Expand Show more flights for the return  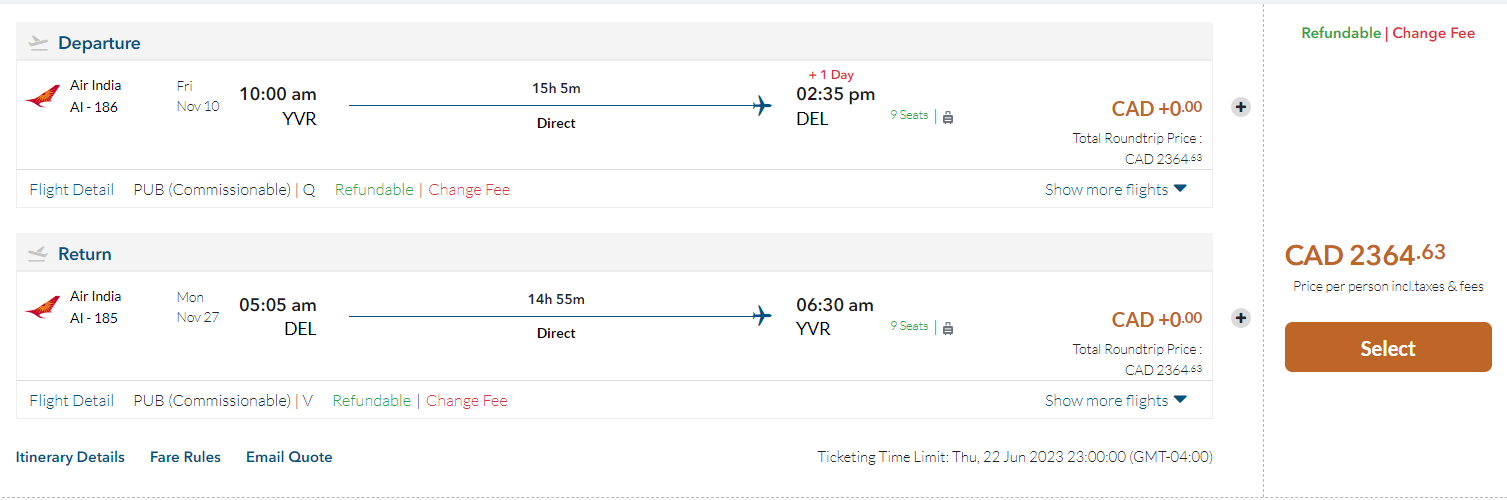point(1115,400)
